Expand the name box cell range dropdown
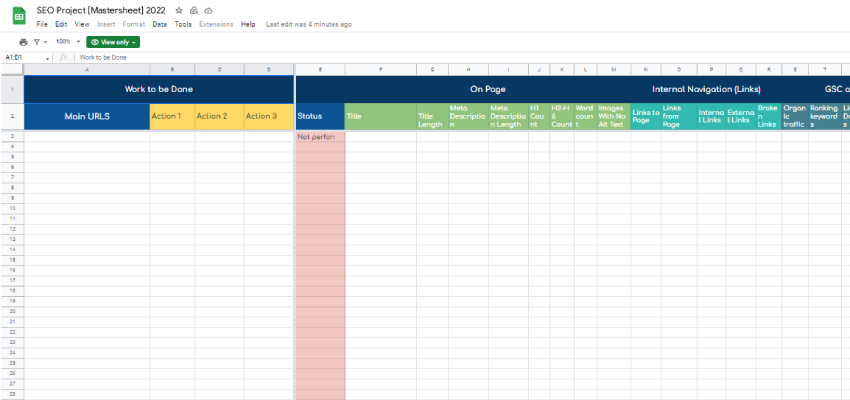The image size is (850, 400). 47,58
